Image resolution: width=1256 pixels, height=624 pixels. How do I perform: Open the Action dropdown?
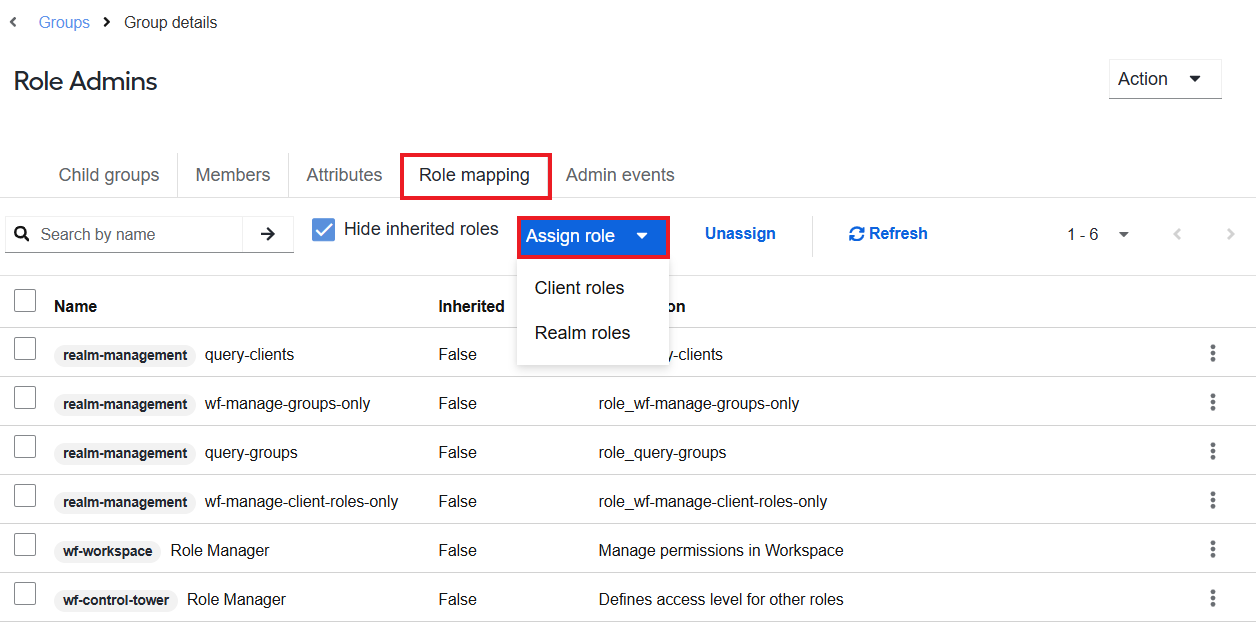coord(1165,79)
